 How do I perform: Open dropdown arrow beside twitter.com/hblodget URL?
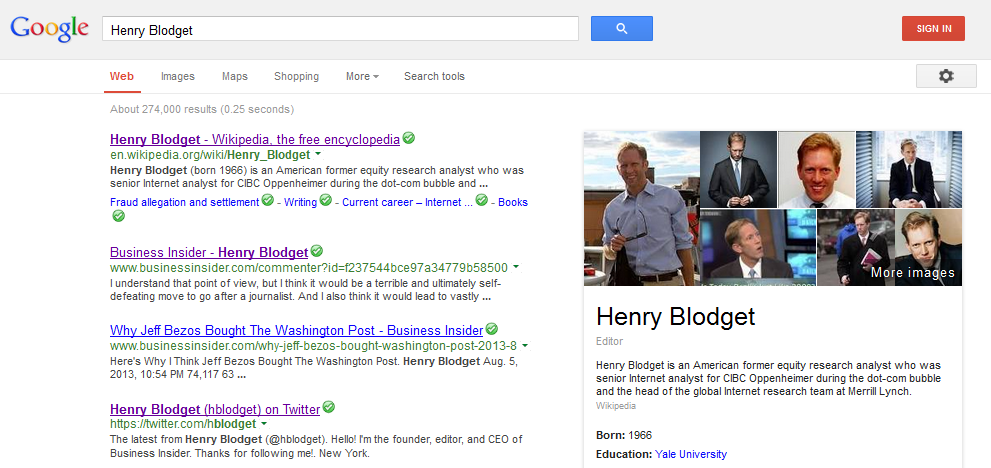point(264,424)
